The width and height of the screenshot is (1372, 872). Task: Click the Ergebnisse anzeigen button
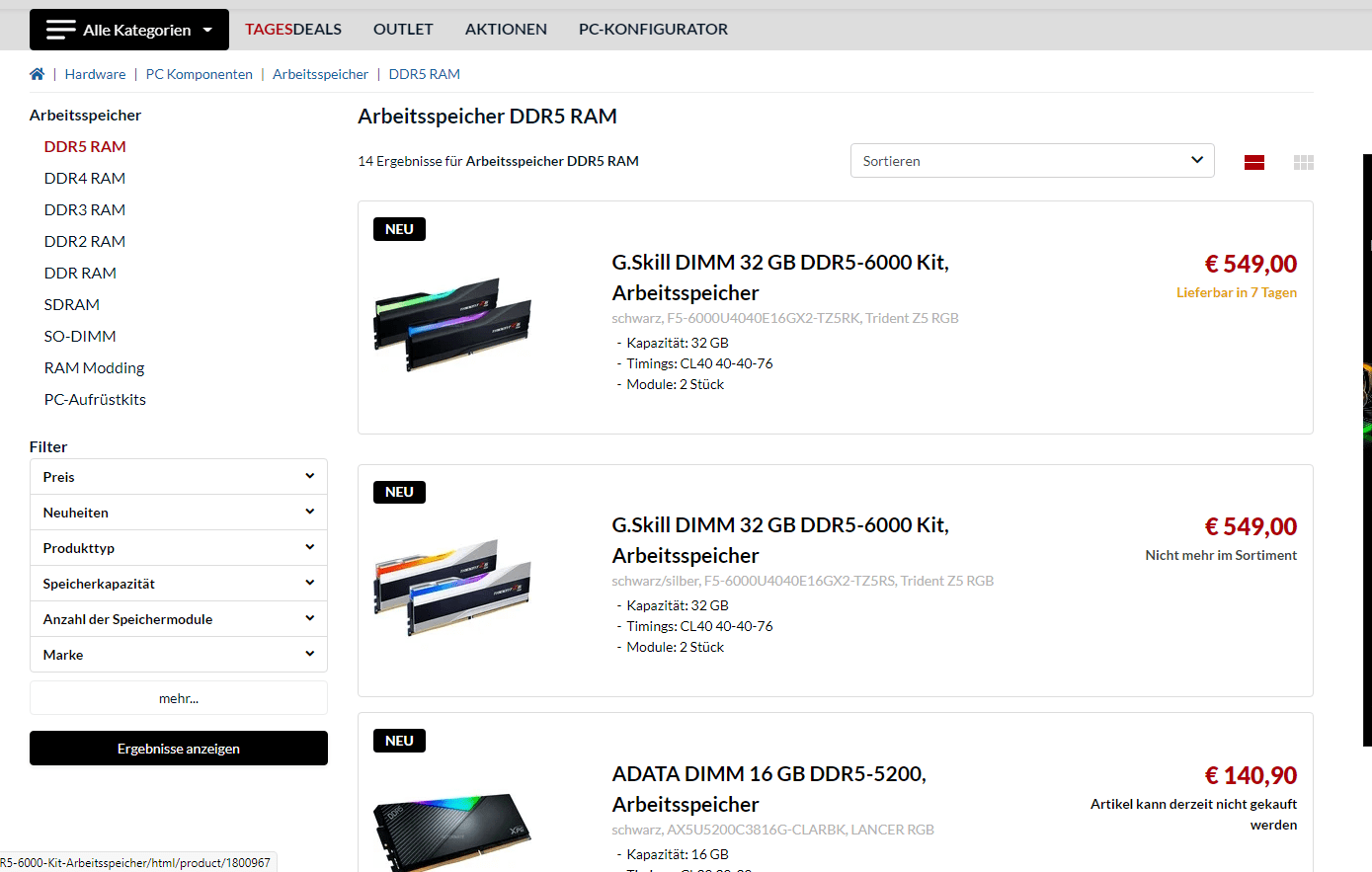click(x=179, y=749)
